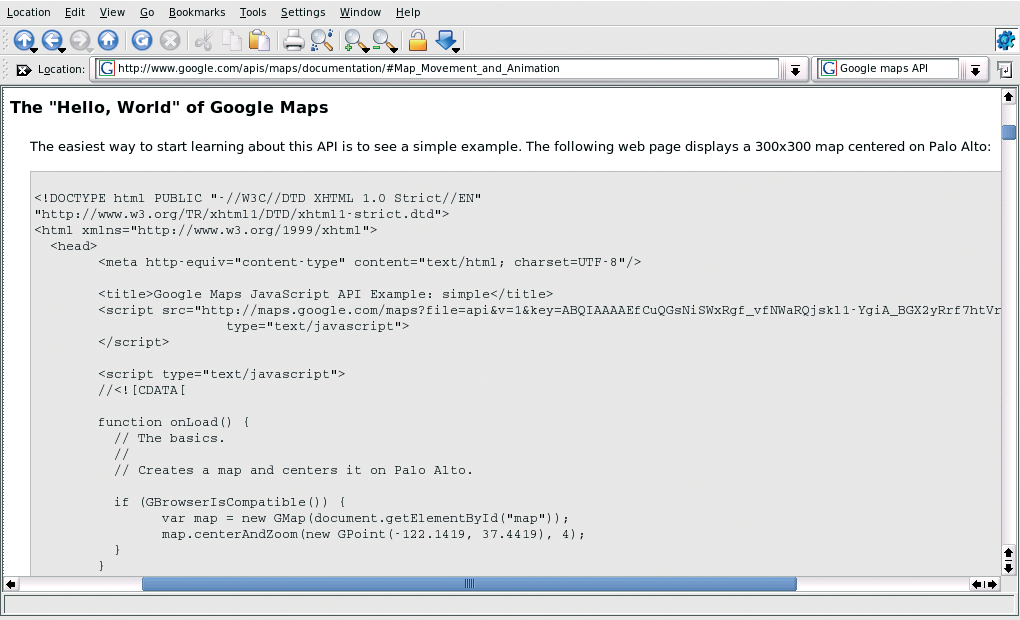Reload the current page
Viewport: 1020px width, 620px height.
click(142, 40)
